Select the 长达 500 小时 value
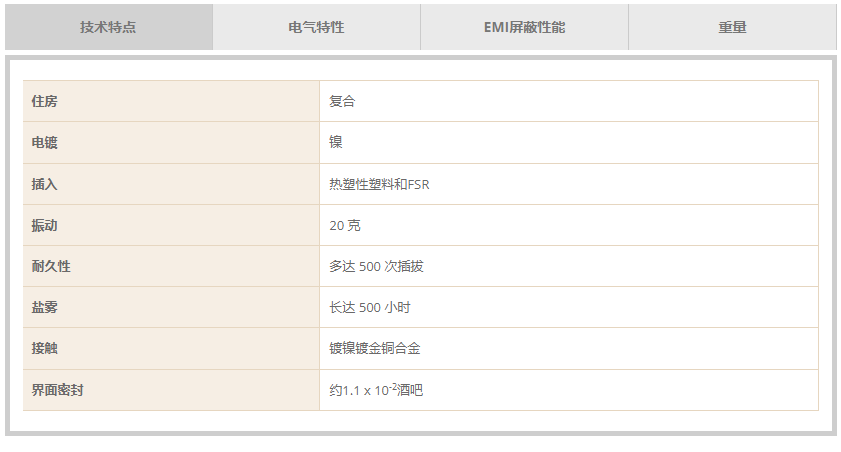This screenshot has width=841, height=452. 370,307
